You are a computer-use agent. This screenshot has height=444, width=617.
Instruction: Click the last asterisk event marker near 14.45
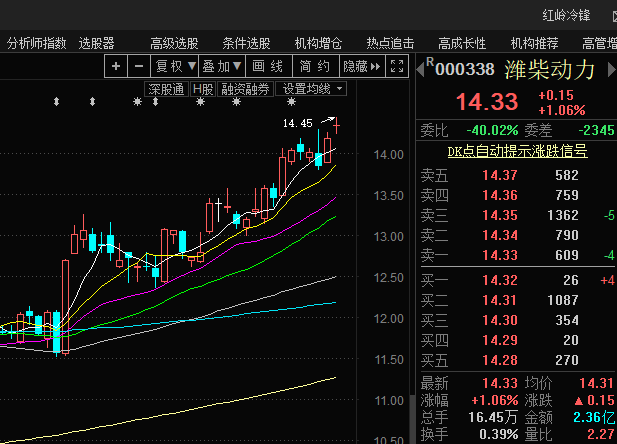[291, 102]
